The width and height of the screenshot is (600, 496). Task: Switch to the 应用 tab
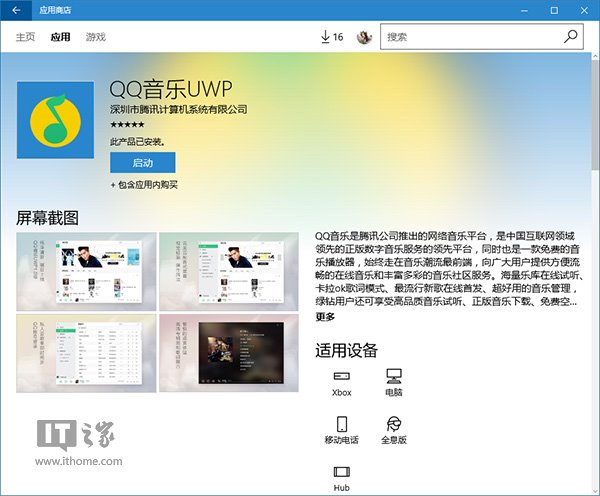(60, 37)
